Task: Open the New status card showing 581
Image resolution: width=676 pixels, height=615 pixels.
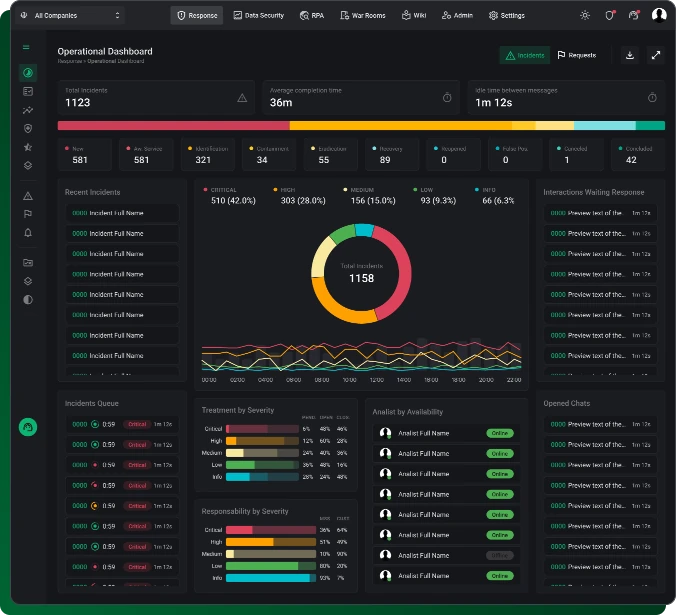Action: click(x=85, y=155)
